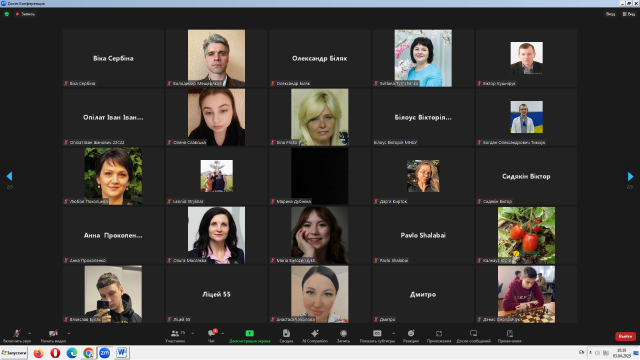Image resolution: width=640 pixels, height=360 pixels.
Task: Select Сидякін Віктор participant tile
Action: point(526,176)
